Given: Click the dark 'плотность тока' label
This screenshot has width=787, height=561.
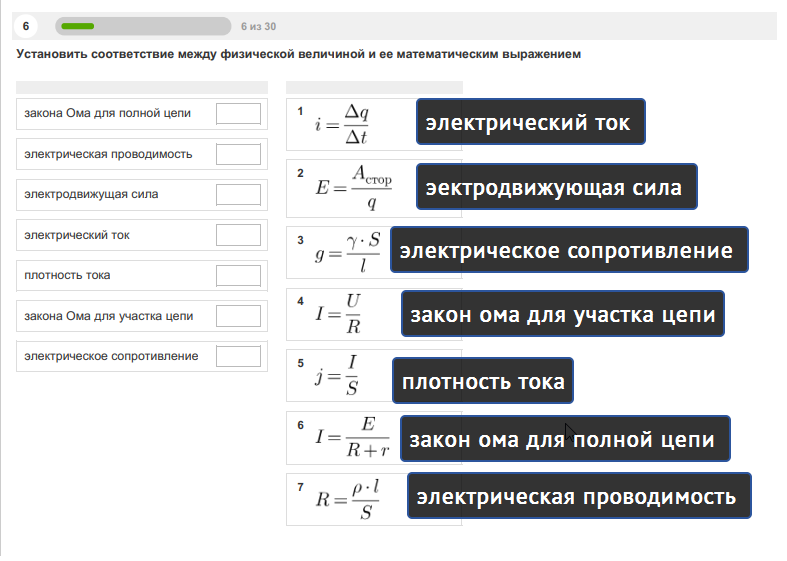Looking at the screenshot, I should click(483, 381).
